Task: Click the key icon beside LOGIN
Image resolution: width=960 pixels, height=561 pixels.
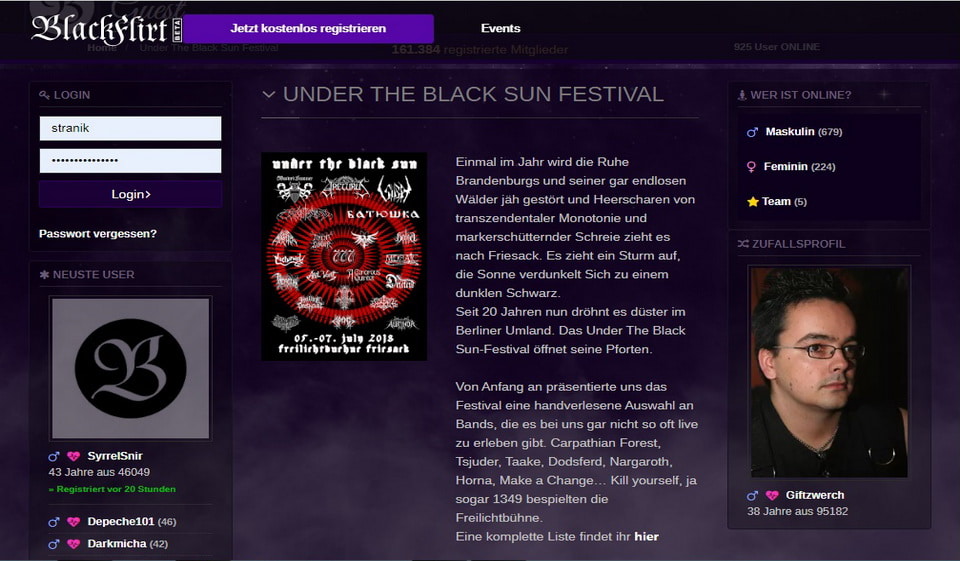Action: tap(44, 95)
